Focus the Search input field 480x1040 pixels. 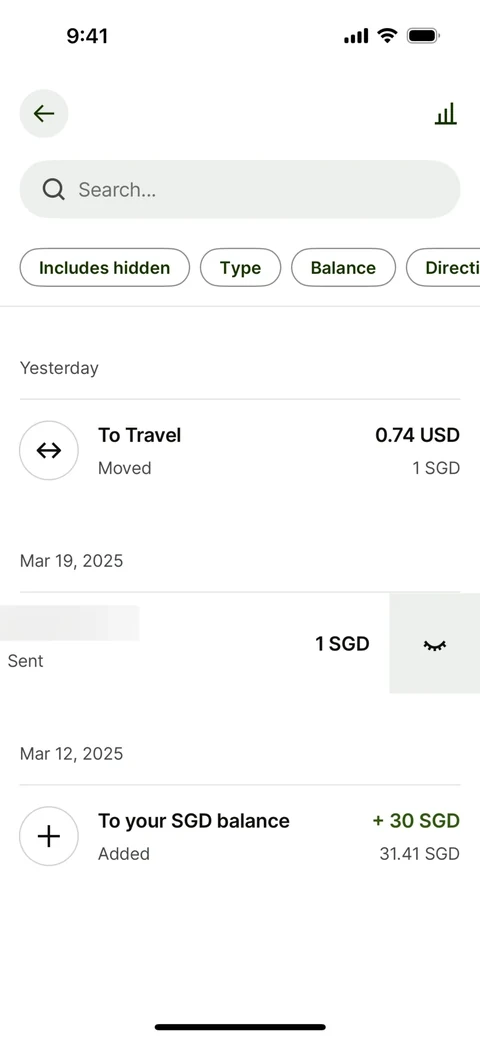pos(240,190)
